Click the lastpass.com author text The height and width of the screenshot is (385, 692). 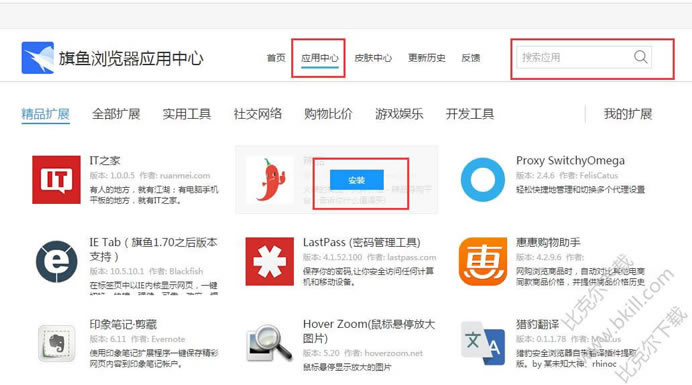[411, 257]
